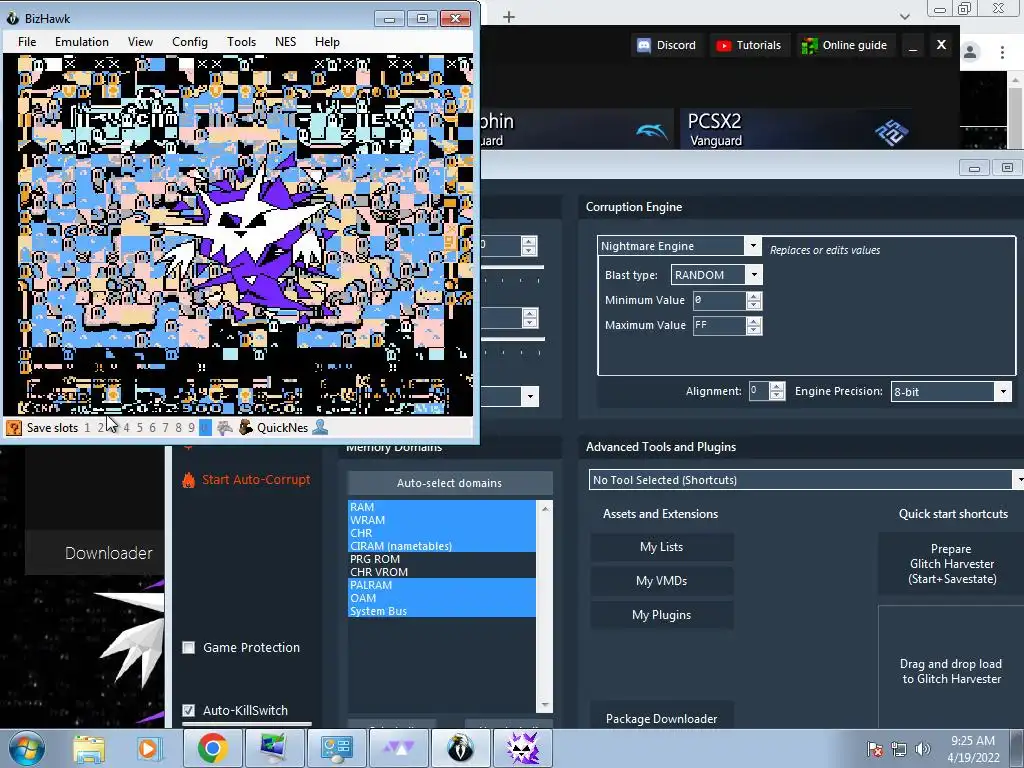The image size is (1024, 768).
Task: Click the controller icon beside the save slots
Action: 225,428
